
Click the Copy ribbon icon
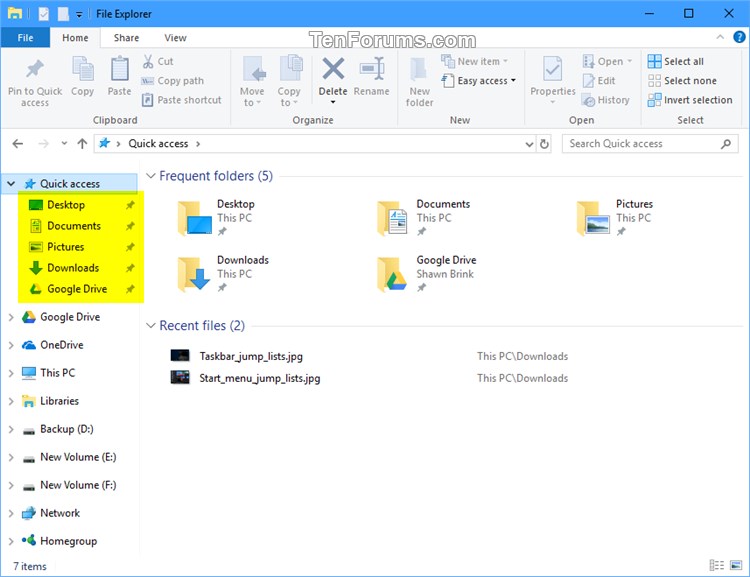pos(82,69)
